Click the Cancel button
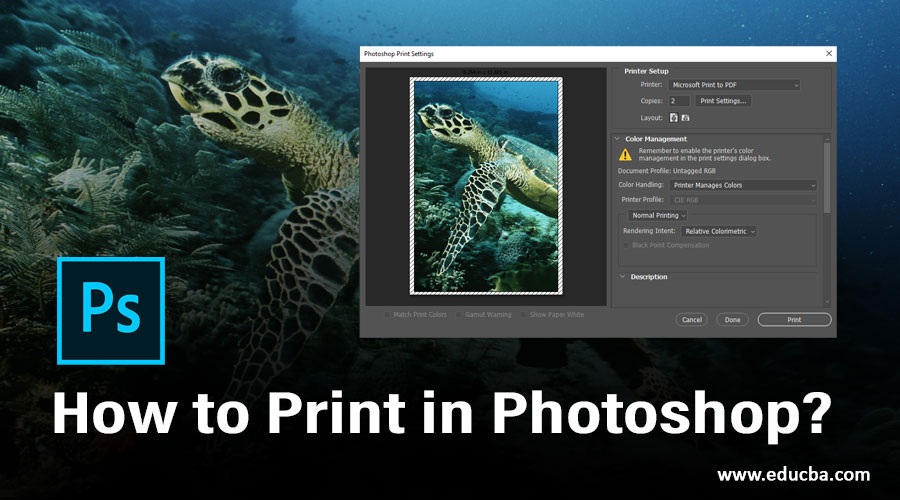900x500 pixels. [x=692, y=320]
